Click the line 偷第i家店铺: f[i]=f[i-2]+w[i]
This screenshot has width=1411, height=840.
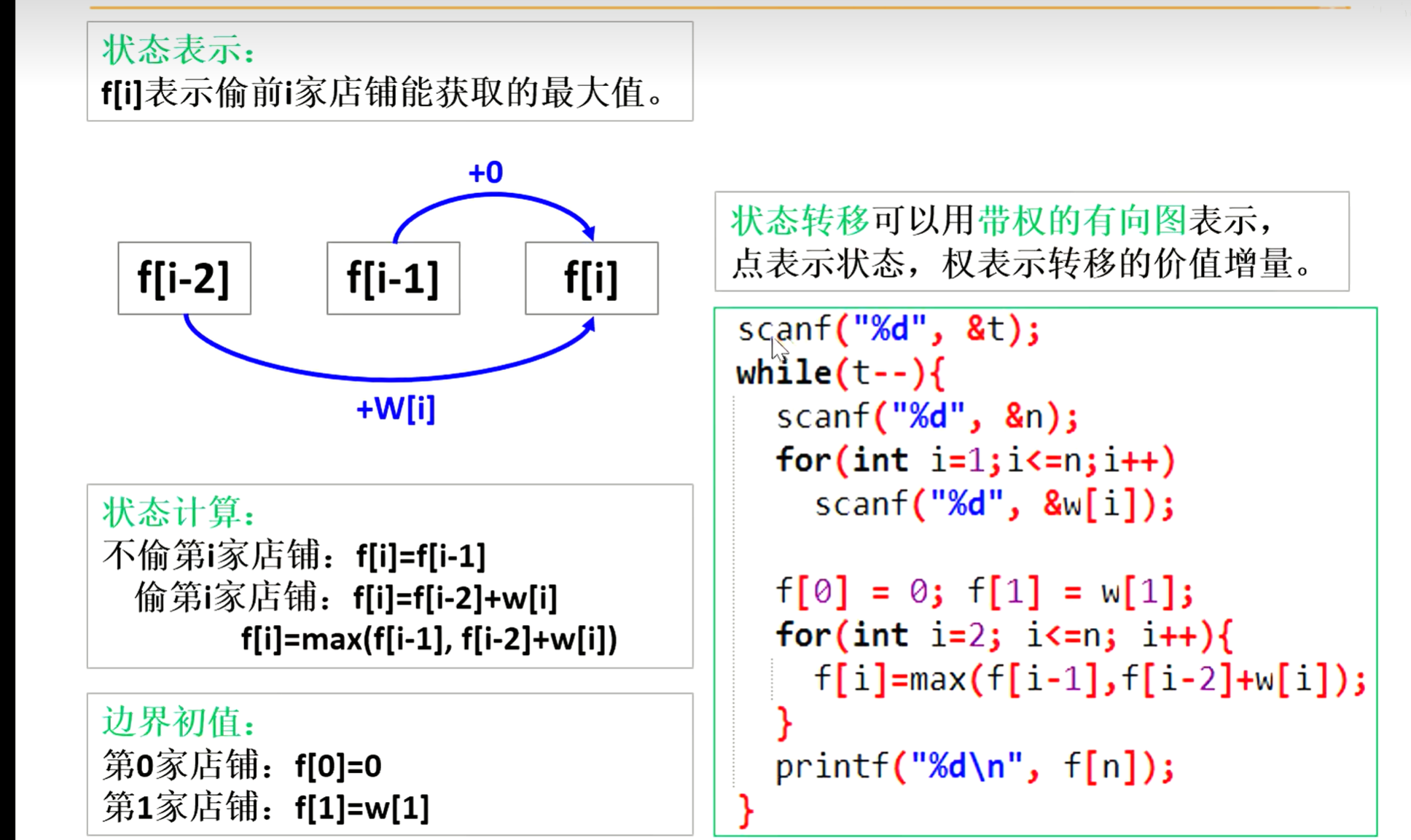345,597
